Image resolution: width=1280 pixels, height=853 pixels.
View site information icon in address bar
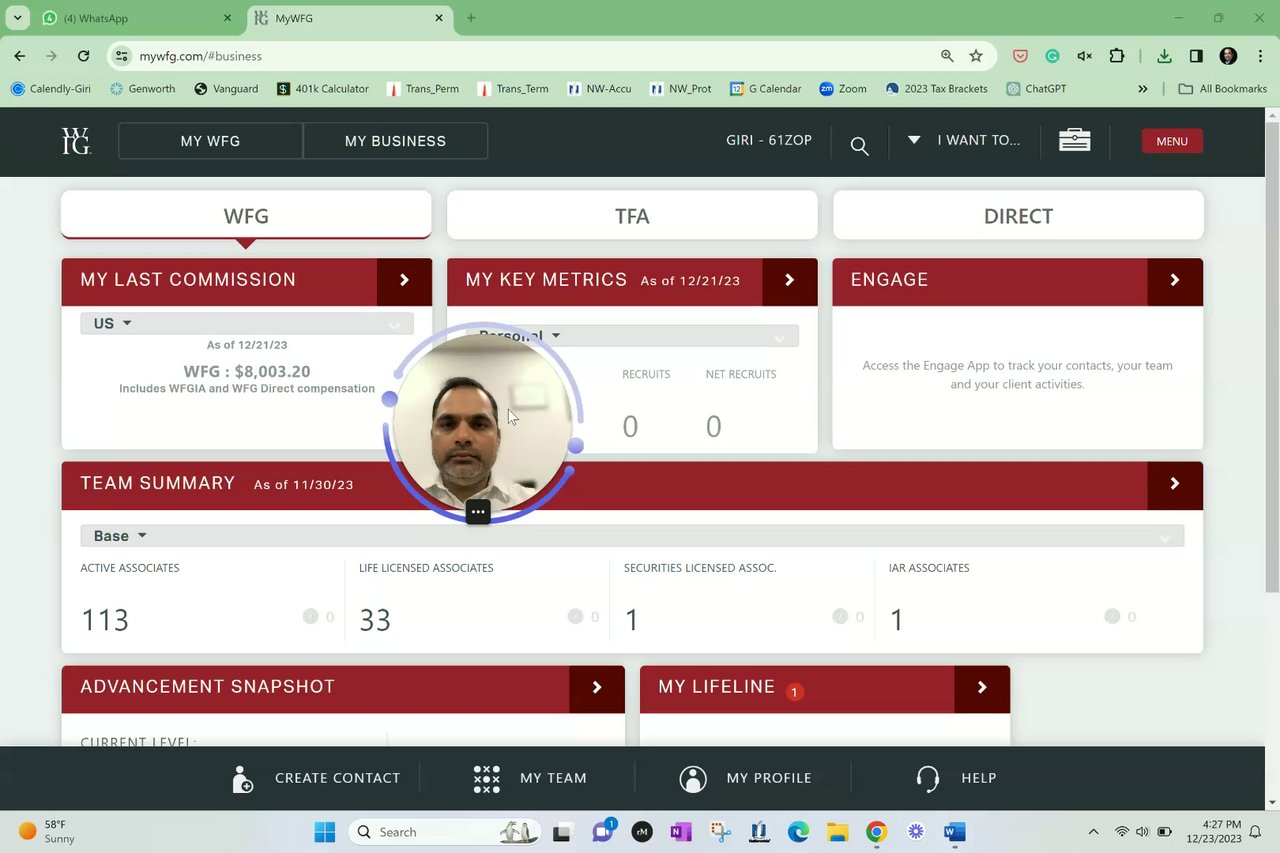(x=121, y=56)
